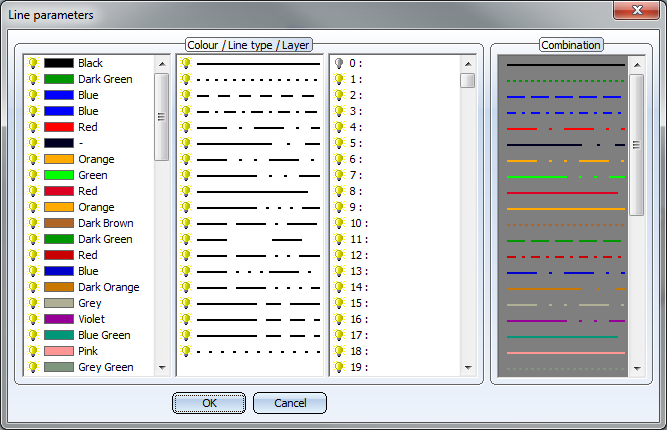This screenshot has height=430, width=667.
Task: Select the layer label "0 :"
Action: click(x=356, y=63)
